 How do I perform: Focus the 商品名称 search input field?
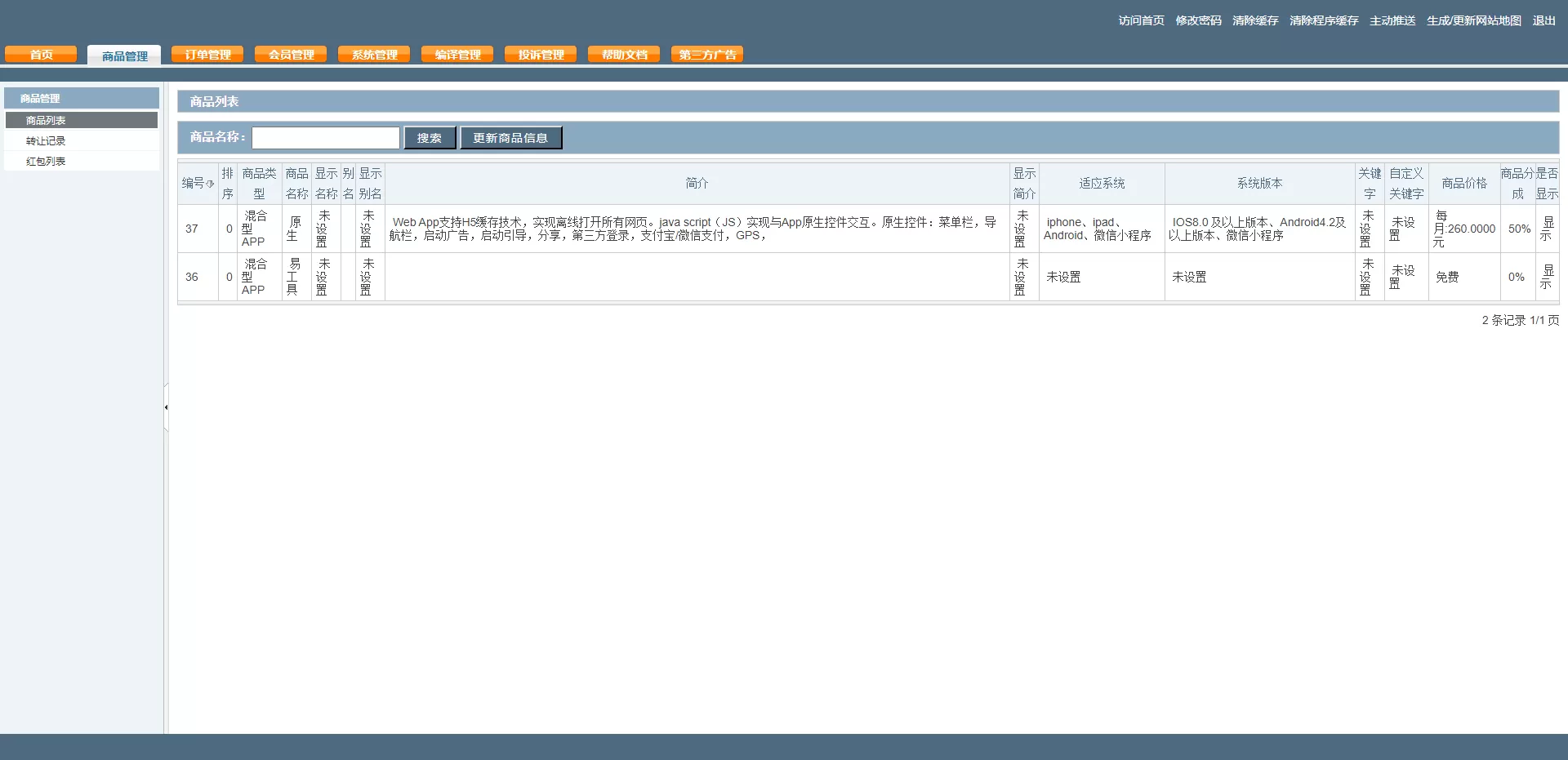click(326, 138)
